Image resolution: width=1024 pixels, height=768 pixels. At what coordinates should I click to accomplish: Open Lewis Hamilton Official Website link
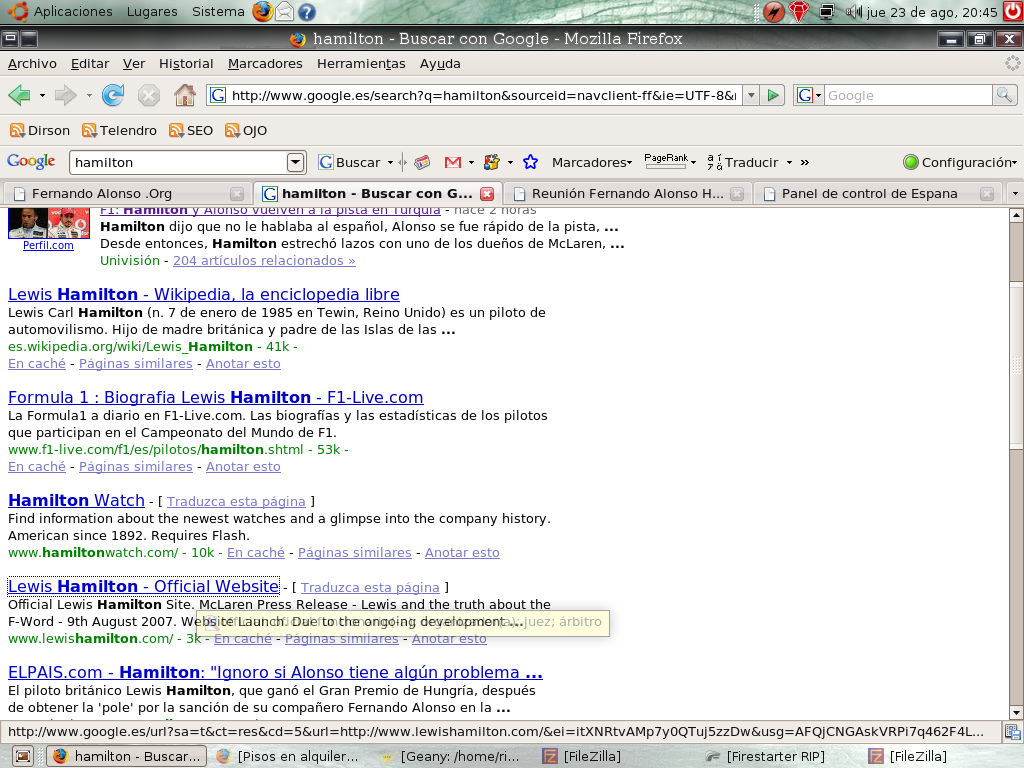(x=144, y=586)
